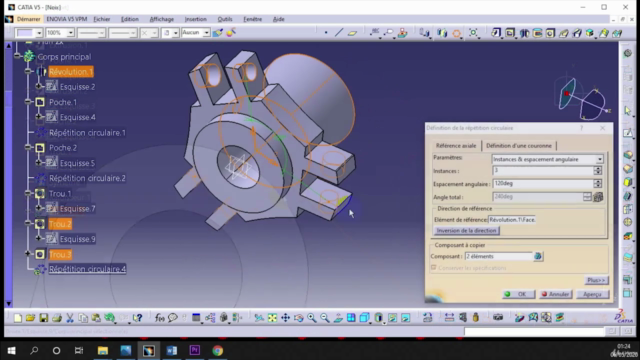Click the Cut scissors icon
The image size is (640, 360).
(70, 318)
